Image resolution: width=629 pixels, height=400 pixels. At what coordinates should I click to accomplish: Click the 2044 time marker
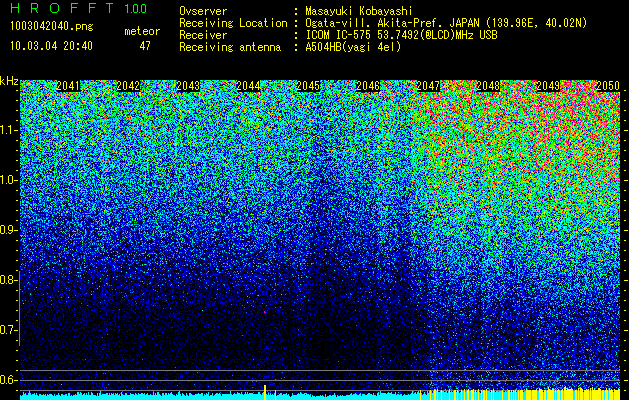(248, 86)
